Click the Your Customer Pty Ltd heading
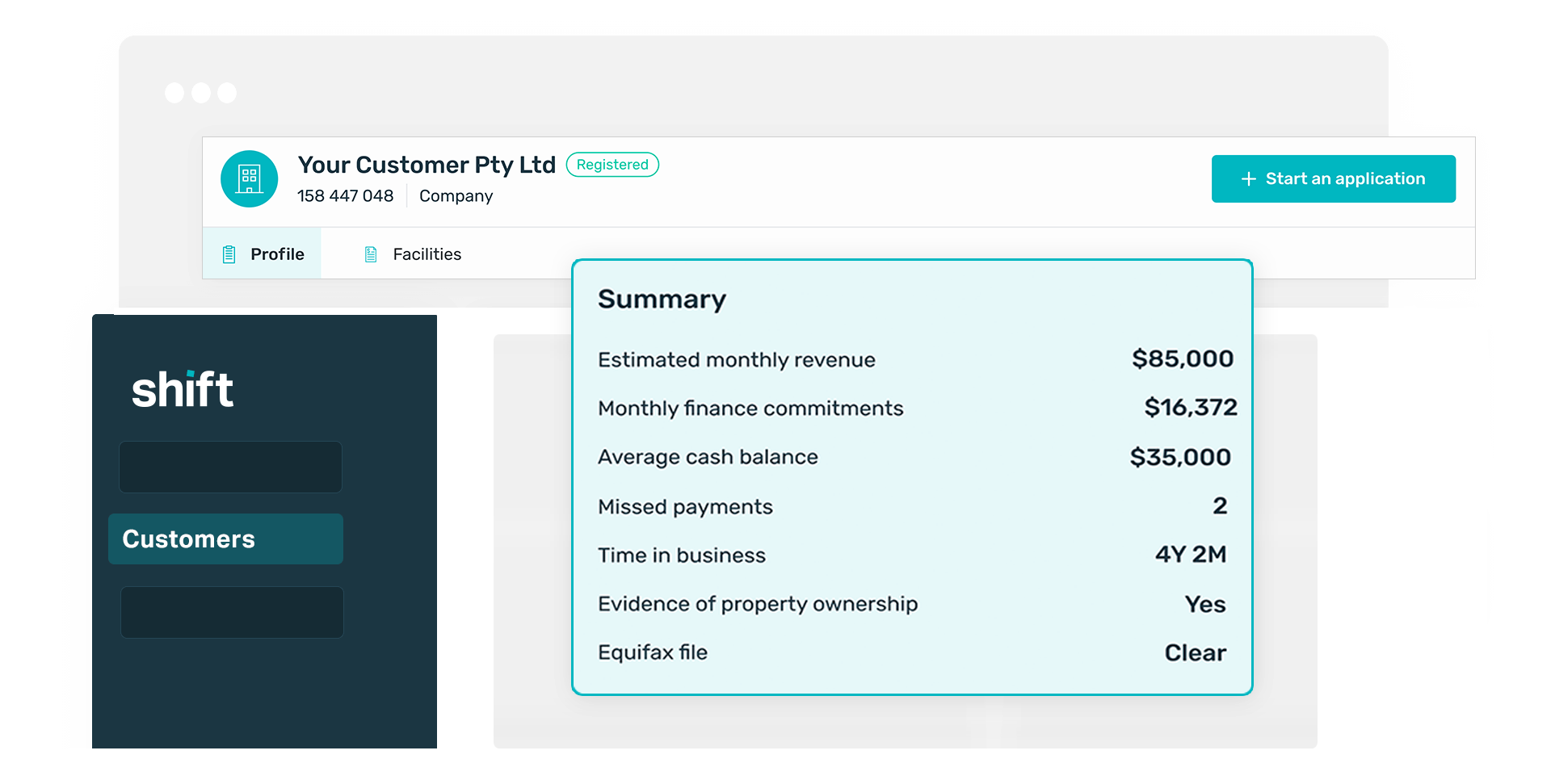Image resolution: width=1551 pixels, height=784 pixels. click(x=427, y=165)
